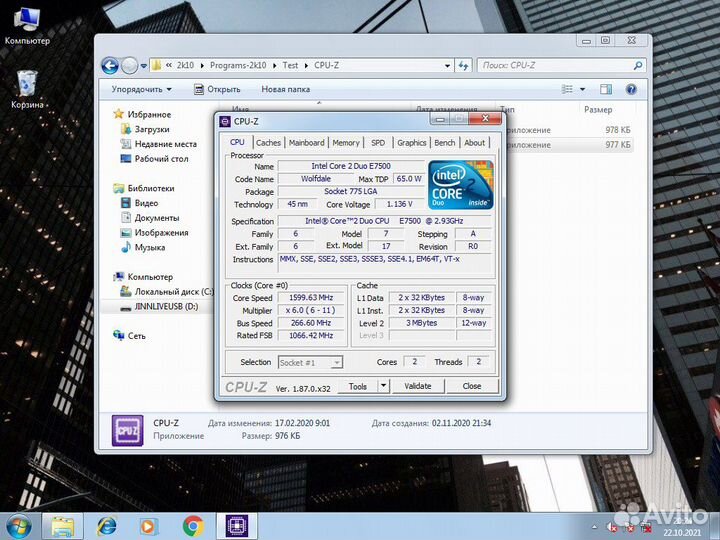Select Избранное in the navigation pane
720x540 pixels.
142,114
